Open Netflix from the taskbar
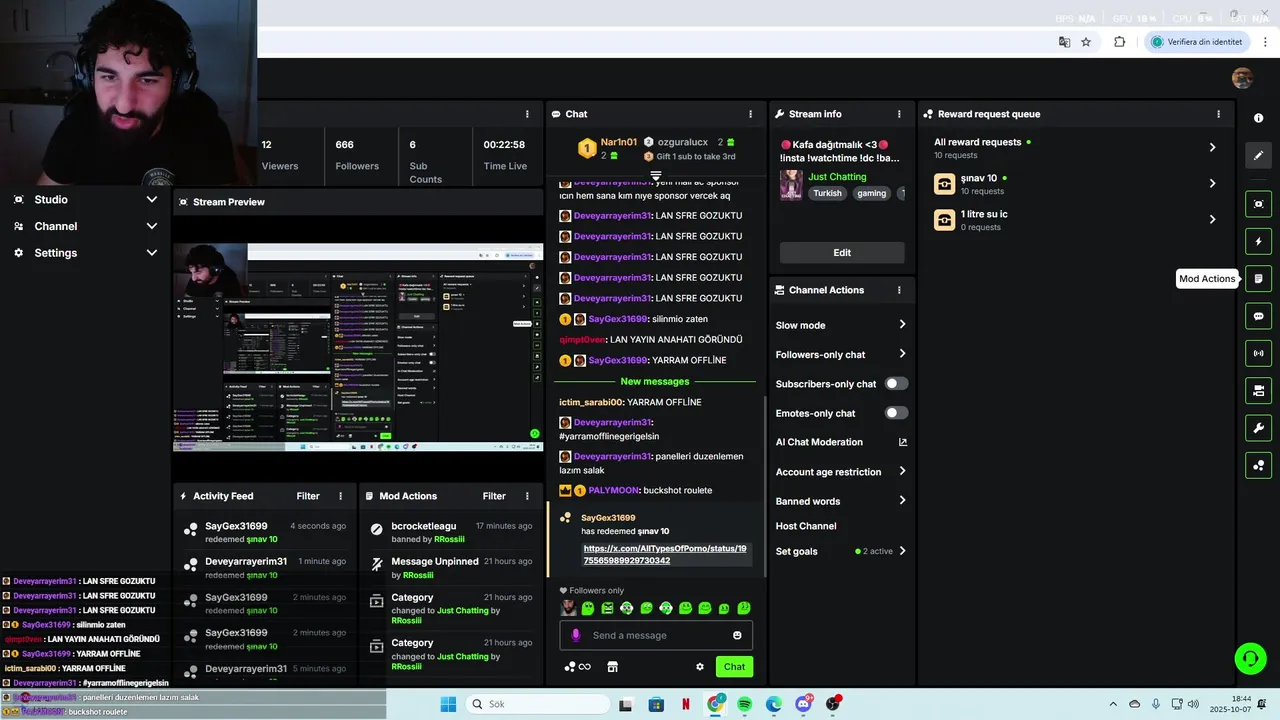 [686, 704]
